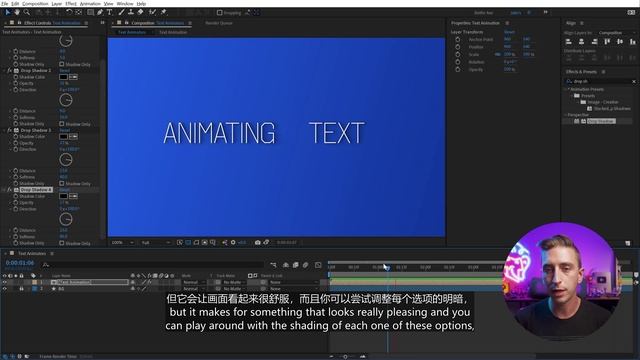Toggle the Shadow Only checkbox above Drop Shadow 4
Viewport: 640px width, 360px height.
[x=62, y=184]
